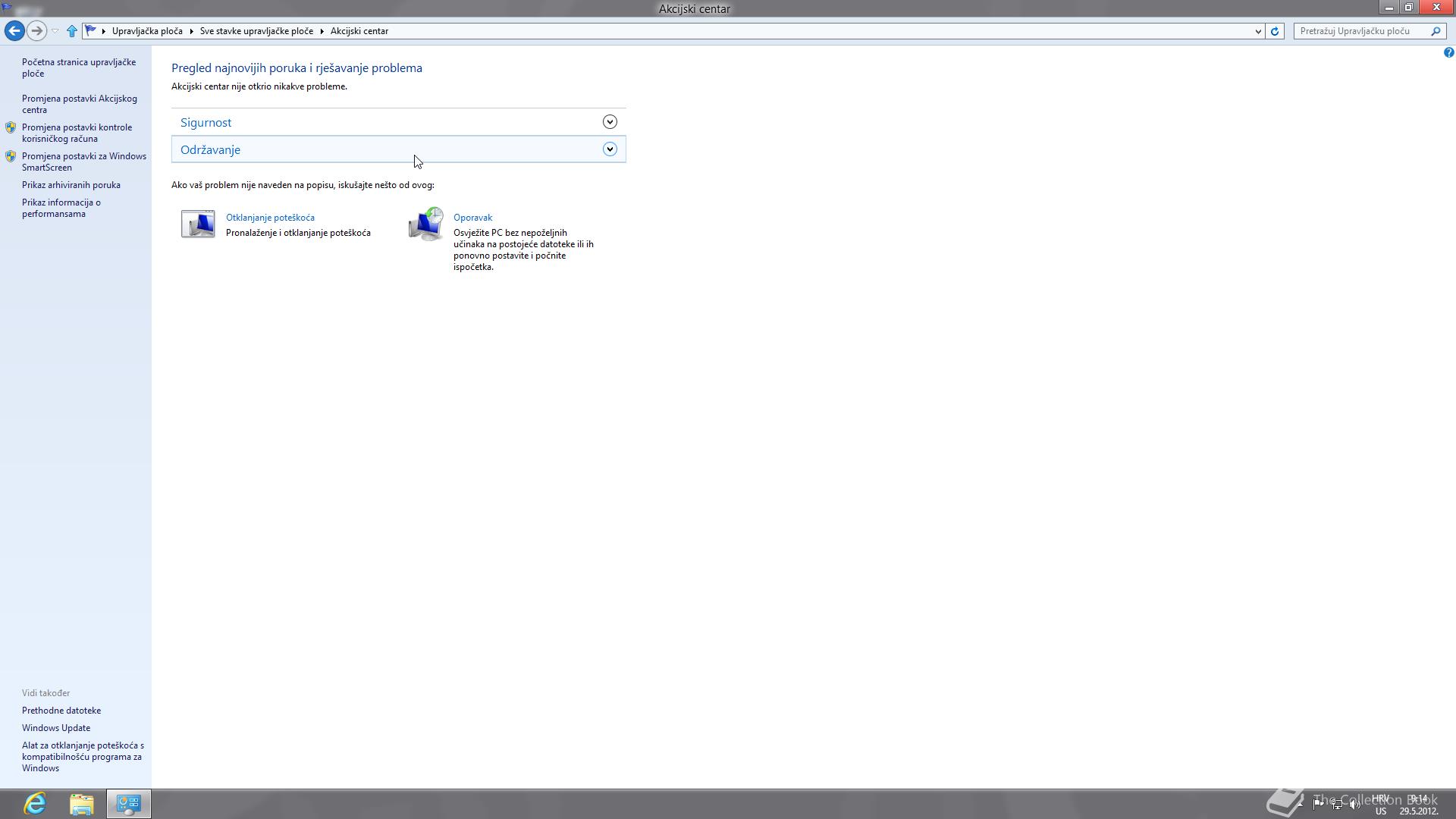Viewport: 1456px width, 819px height.
Task: Click the Up one level arrow
Action: 72,31
